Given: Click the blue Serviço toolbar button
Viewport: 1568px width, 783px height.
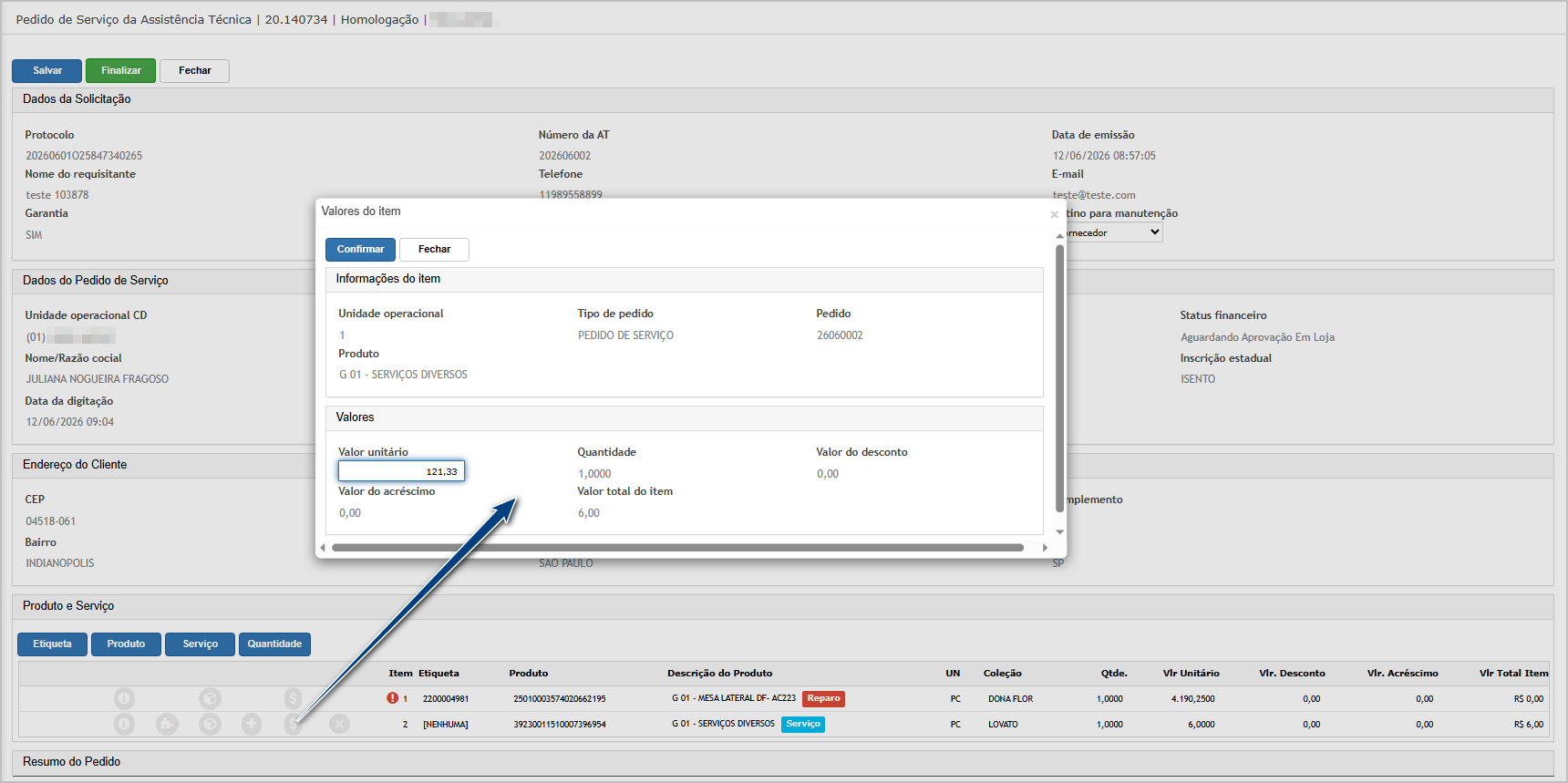Looking at the screenshot, I should 200,644.
